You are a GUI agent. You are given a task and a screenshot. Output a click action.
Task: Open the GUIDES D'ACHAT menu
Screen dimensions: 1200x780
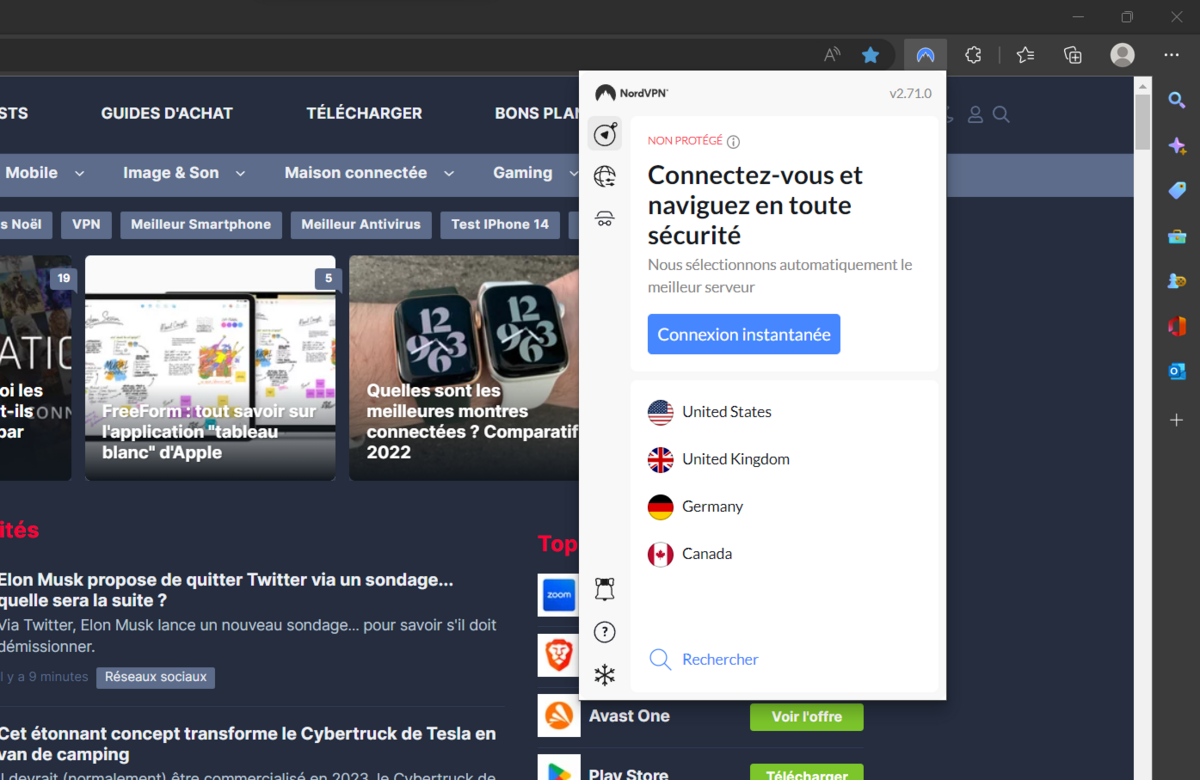(x=167, y=113)
